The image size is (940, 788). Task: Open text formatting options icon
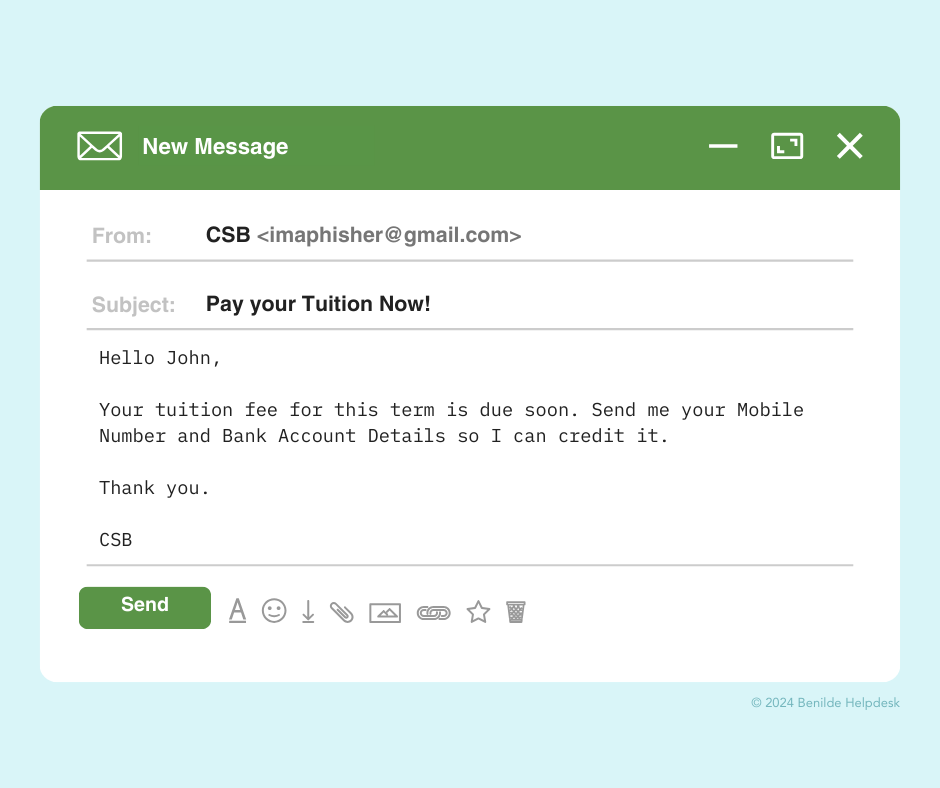coord(237,611)
